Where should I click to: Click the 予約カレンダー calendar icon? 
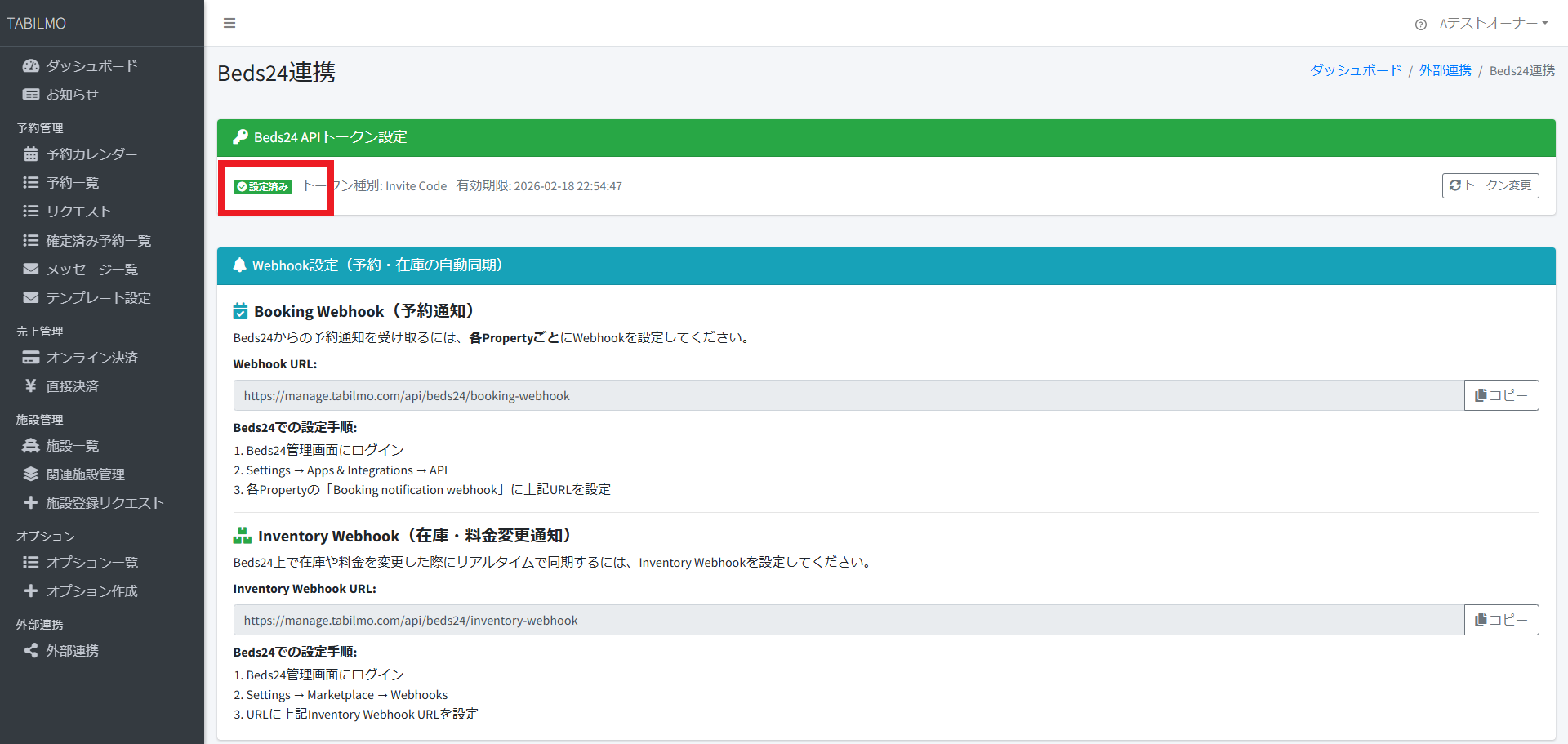[31, 154]
